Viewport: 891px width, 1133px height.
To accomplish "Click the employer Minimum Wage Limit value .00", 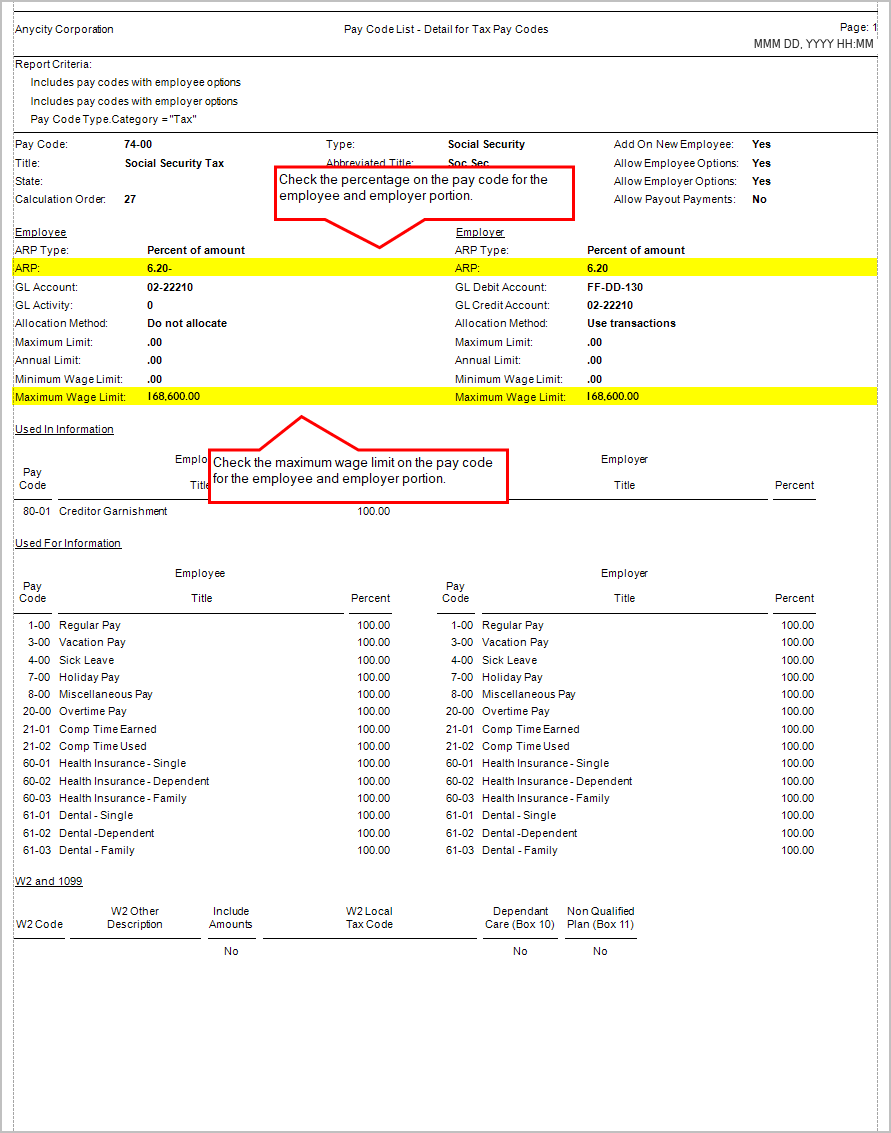I will click(595, 379).
